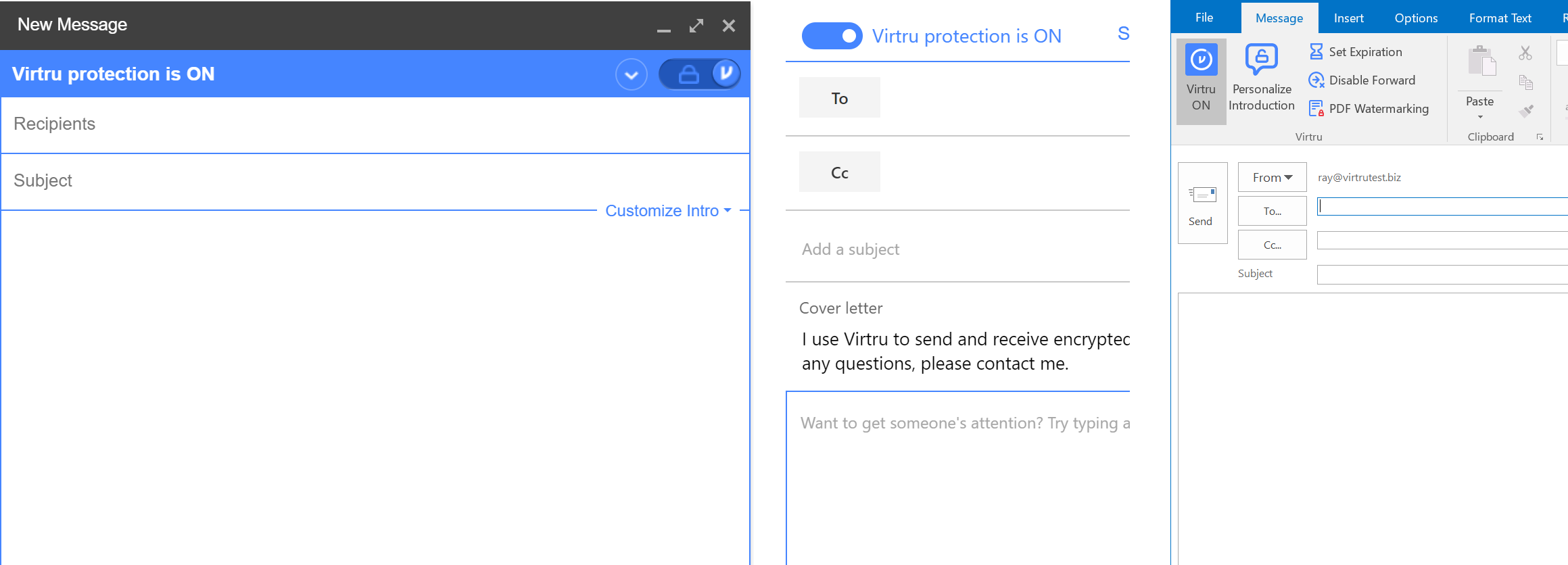Click the Copy icon in Clipboard group
Screen dimensions: 1568x565
(1525, 82)
